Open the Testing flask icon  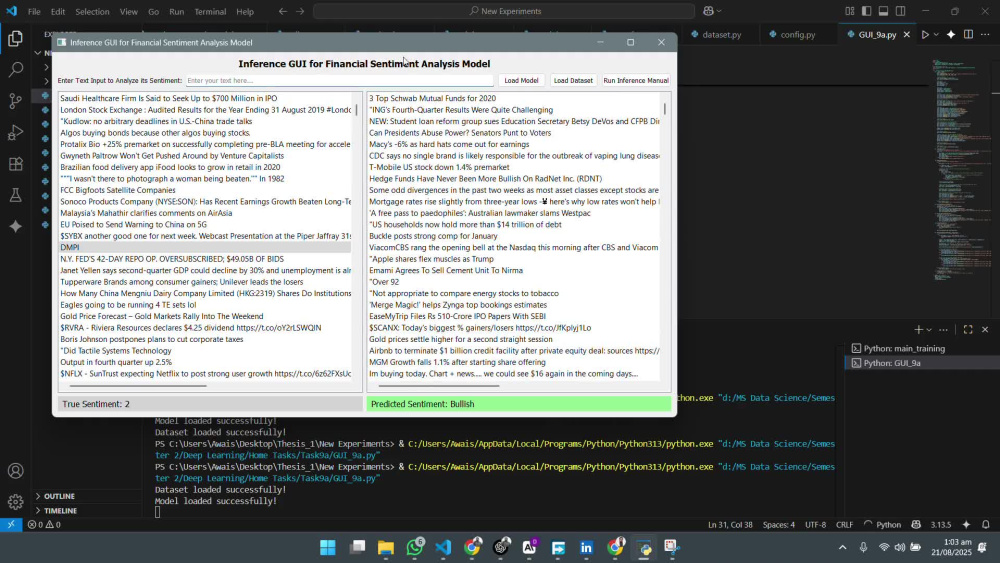pos(15,195)
